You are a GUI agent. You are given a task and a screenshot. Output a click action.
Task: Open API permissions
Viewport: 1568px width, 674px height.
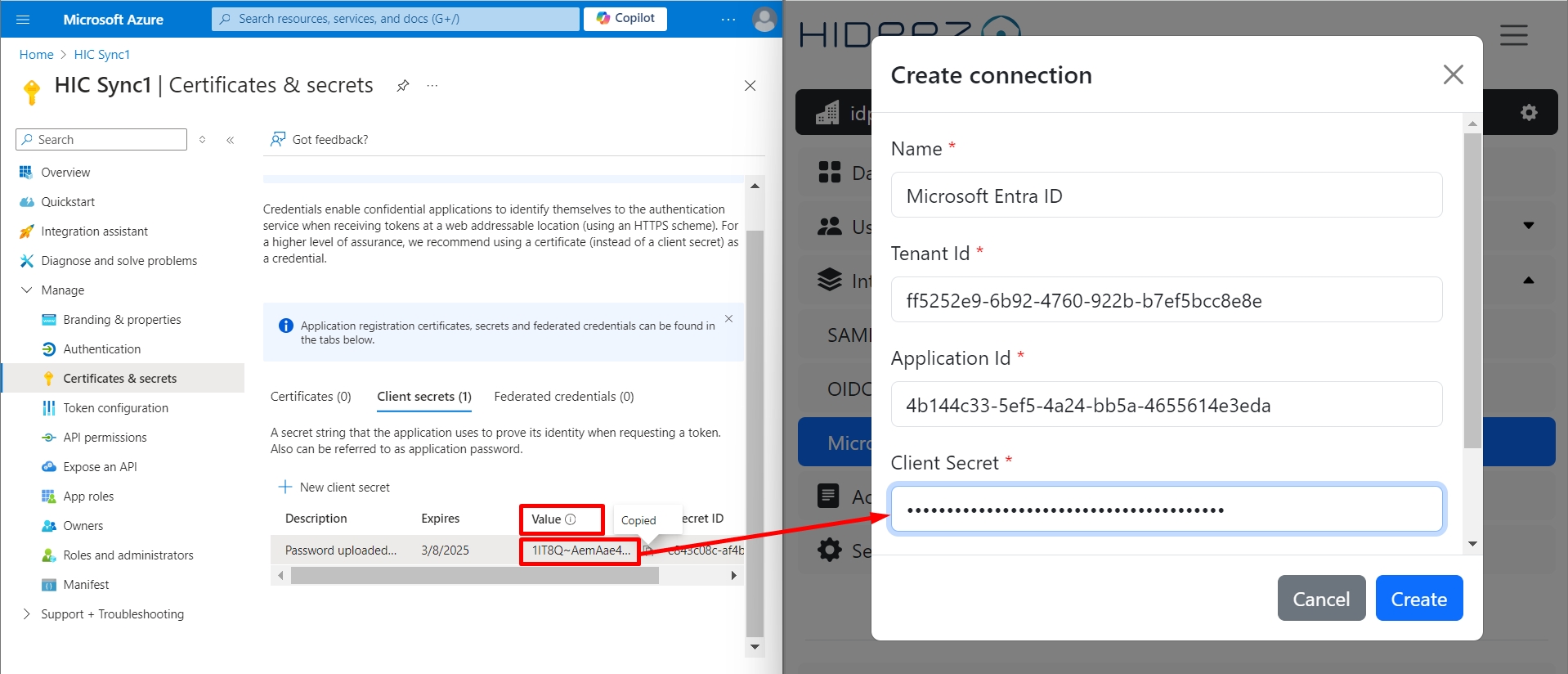pos(105,438)
